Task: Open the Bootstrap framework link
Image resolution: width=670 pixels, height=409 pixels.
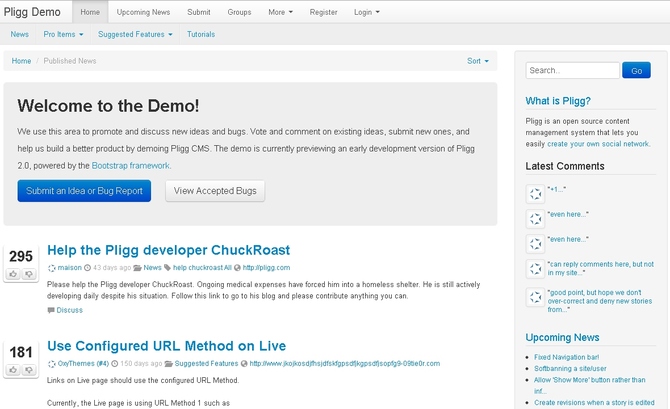Action: pyautogui.click(x=131, y=166)
